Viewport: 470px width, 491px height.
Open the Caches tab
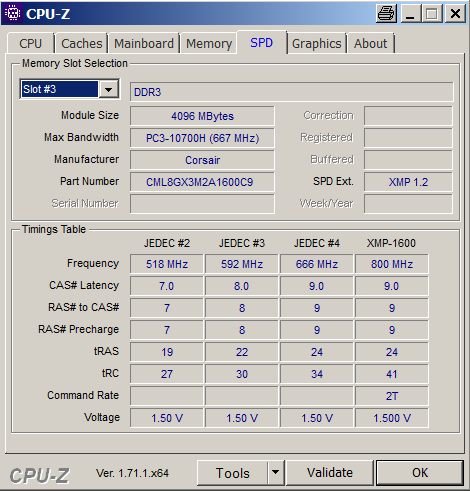click(x=82, y=43)
